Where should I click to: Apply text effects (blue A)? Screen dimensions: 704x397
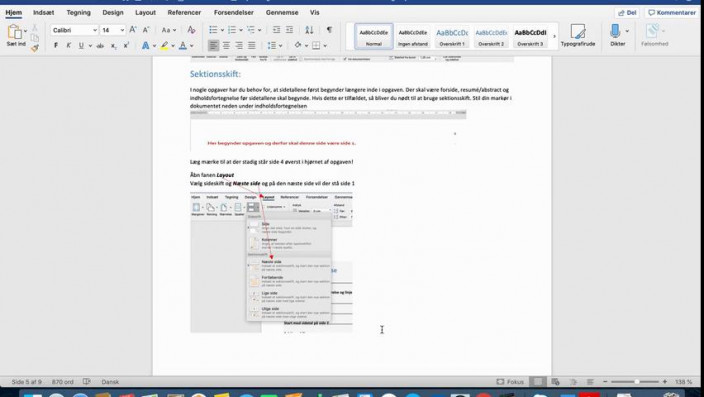(145, 45)
